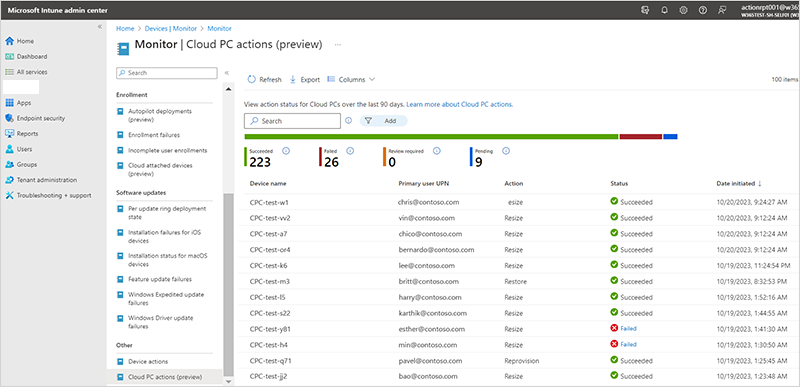Click the menu pane scrollbar thumb
Image resolution: width=800 pixels, height=387 pixels.
point(228,285)
